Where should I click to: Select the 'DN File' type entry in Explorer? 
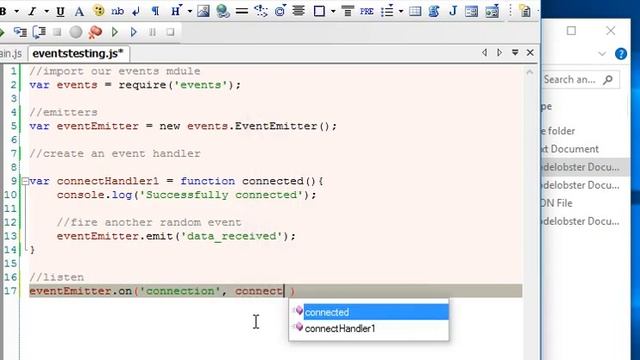556,203
